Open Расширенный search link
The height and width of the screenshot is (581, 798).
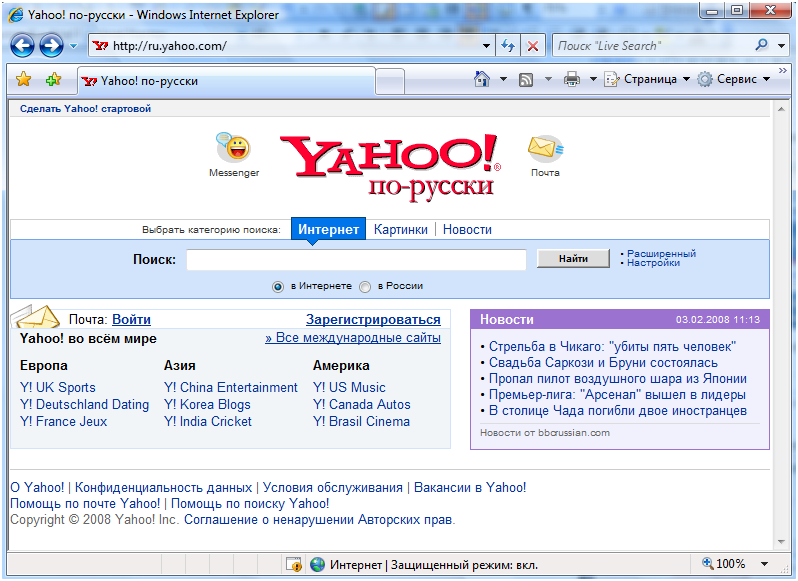[661, 253]
